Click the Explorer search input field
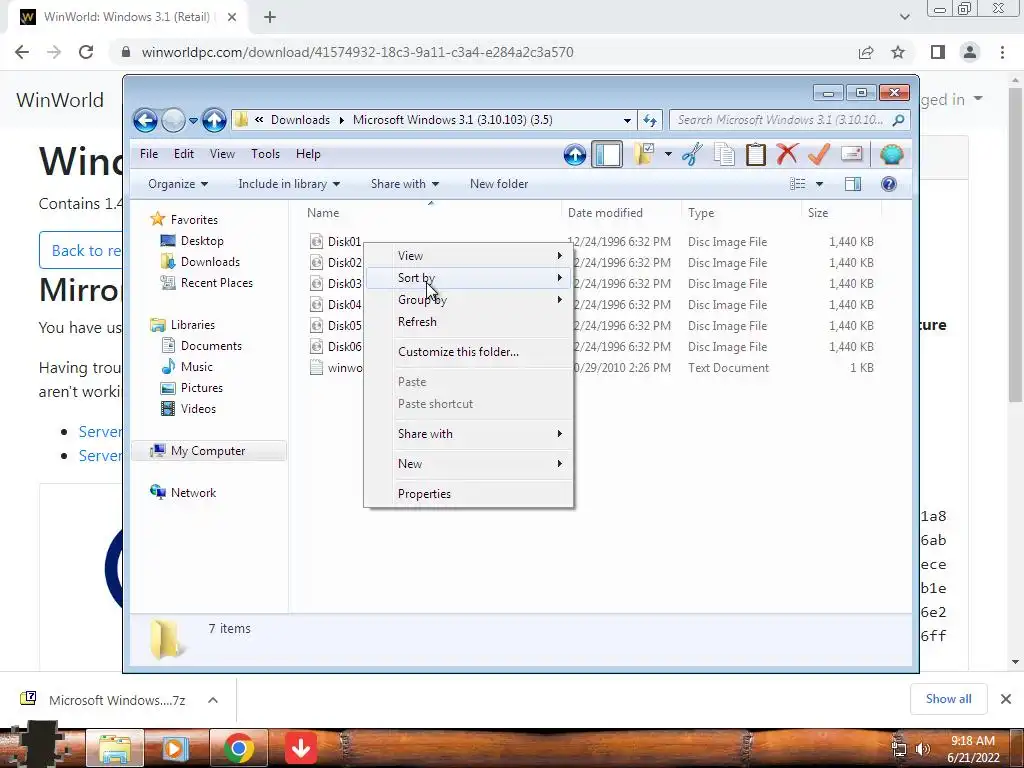The image size is (1024, 768). [x=782, y=120]
